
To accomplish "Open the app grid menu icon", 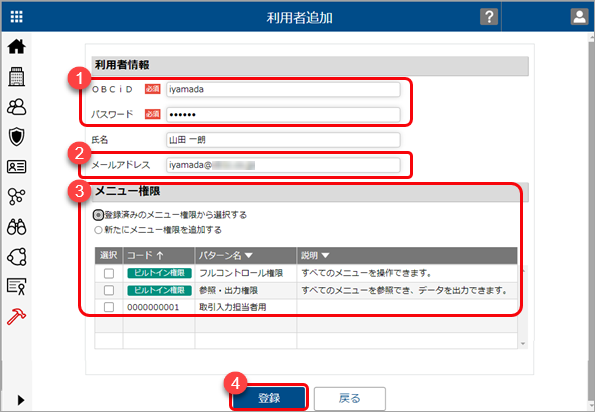I will [x=16, y=17].
